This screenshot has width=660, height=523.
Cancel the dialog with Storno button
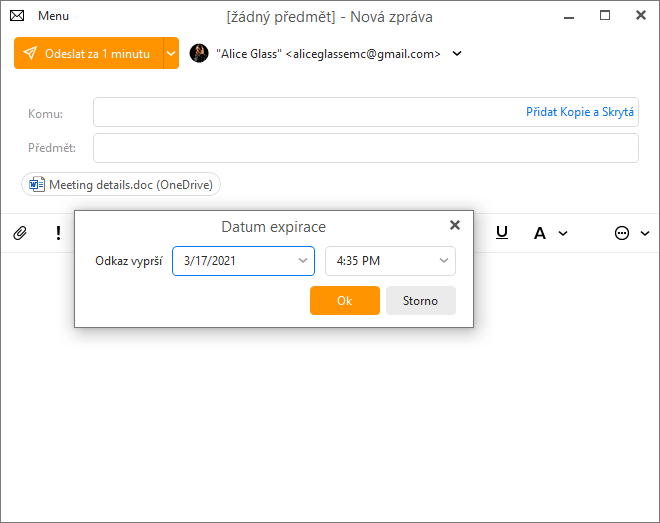click(420, 300)
